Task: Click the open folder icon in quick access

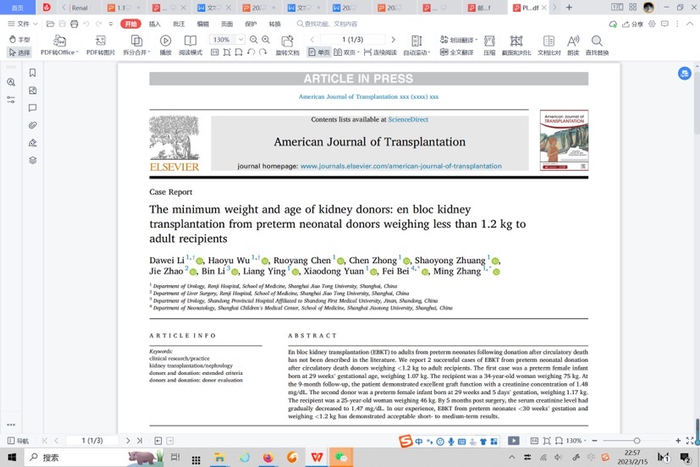Action: 50,24
